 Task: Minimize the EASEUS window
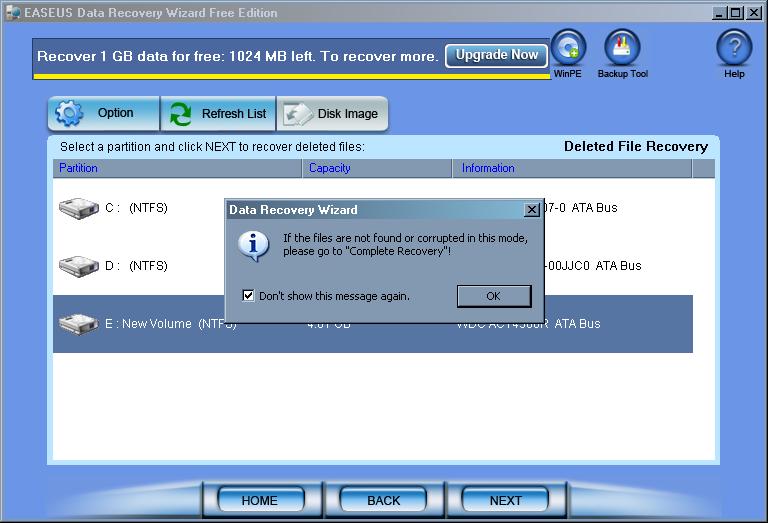719,13
